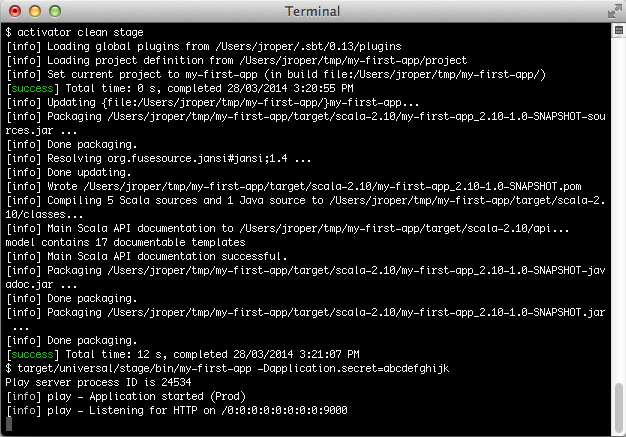This screenshot has height=437, width=626.
Task: Click the "model contains 17 documentable templates" line
Action: (x=125, y=242)
